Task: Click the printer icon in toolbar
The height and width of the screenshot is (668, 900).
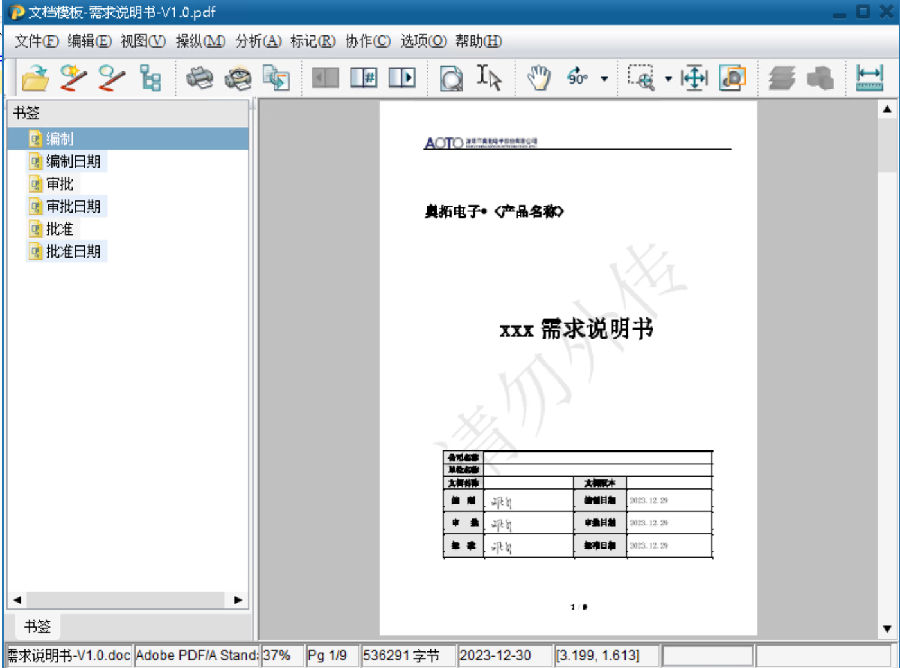Action: click(x=200, y=78)
